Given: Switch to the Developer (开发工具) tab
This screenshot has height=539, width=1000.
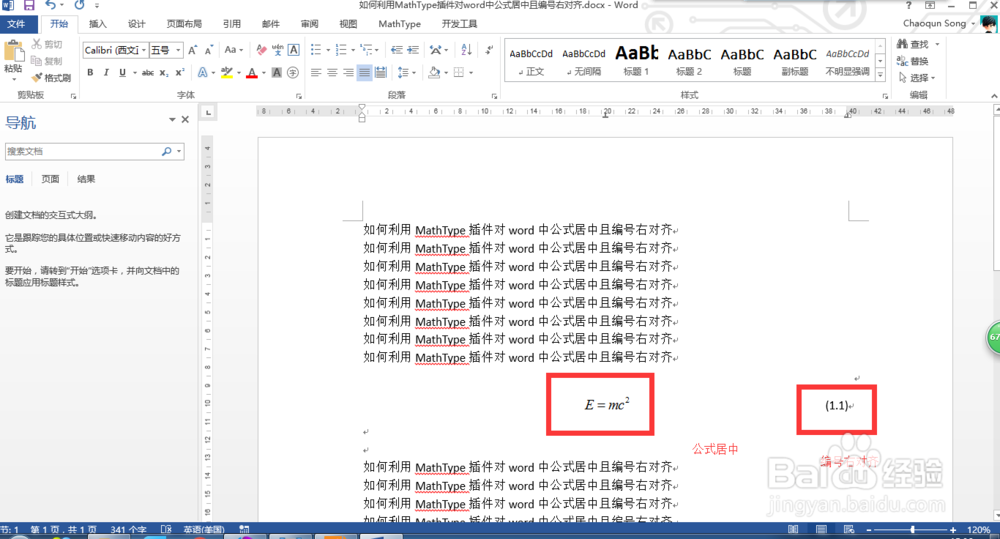Looking at the screenshot, I should pos(459,24).
